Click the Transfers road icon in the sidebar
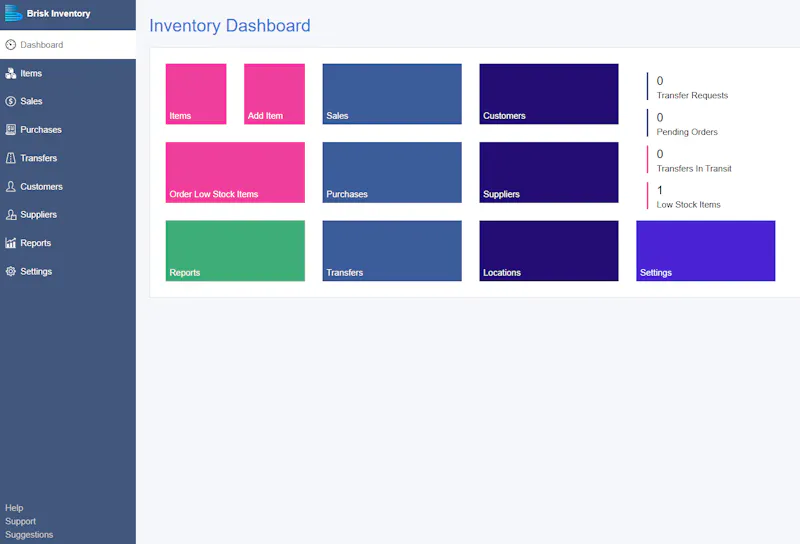Image resolution: width=800 pixels, height=544 pixels. [11, 158]
